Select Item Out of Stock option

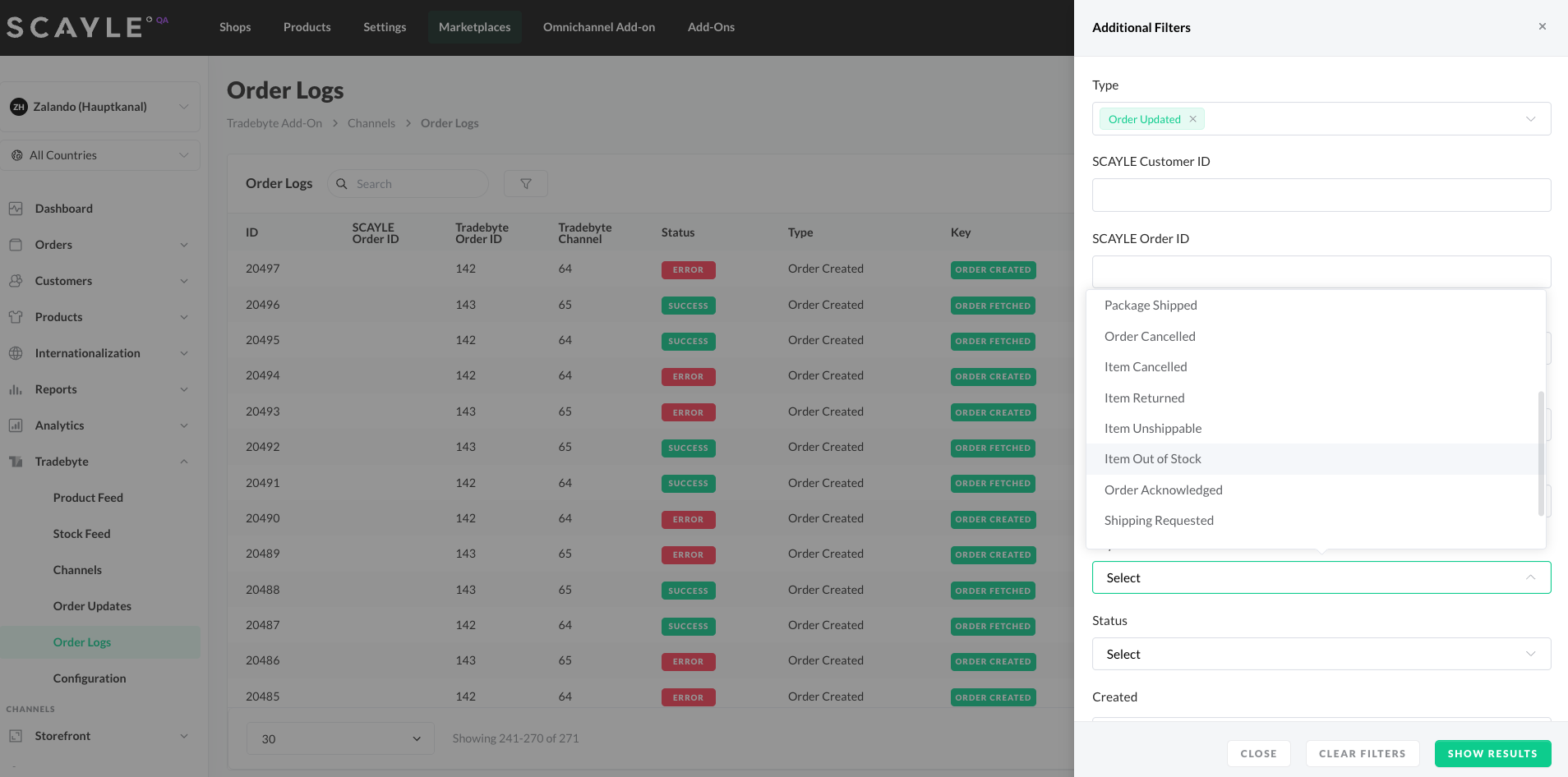pyautogui.click(x=1152, y=459)
